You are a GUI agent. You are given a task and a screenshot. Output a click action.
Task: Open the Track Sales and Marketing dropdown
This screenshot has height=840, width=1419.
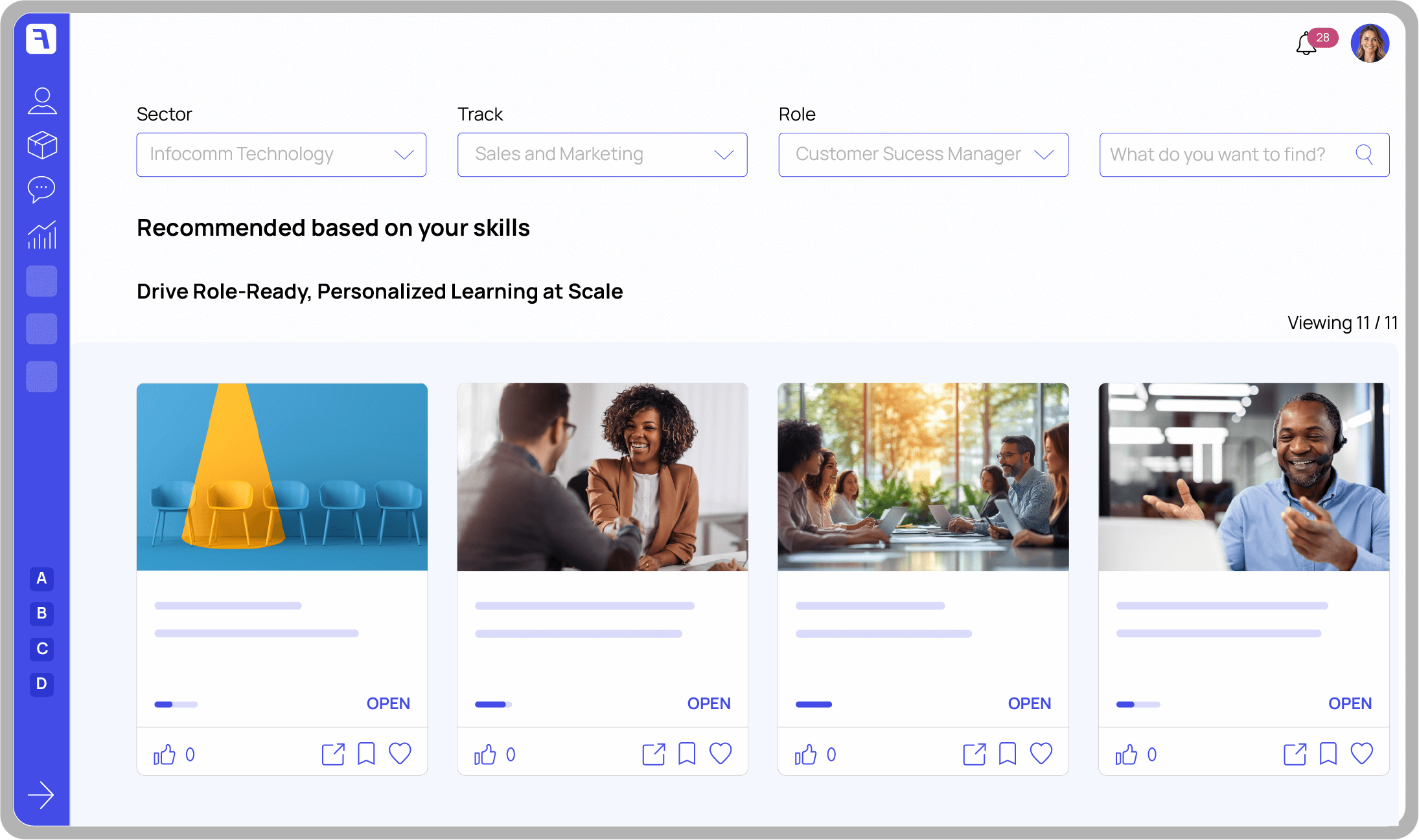tap(602, 155)
